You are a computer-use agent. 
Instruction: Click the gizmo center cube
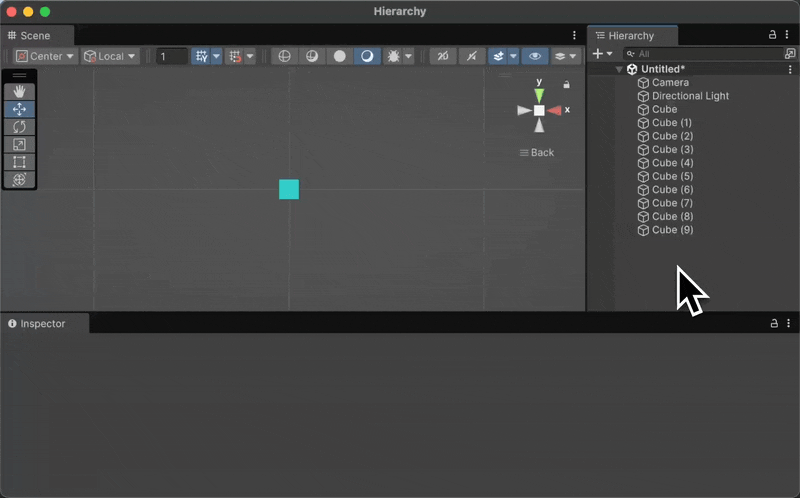539,111
